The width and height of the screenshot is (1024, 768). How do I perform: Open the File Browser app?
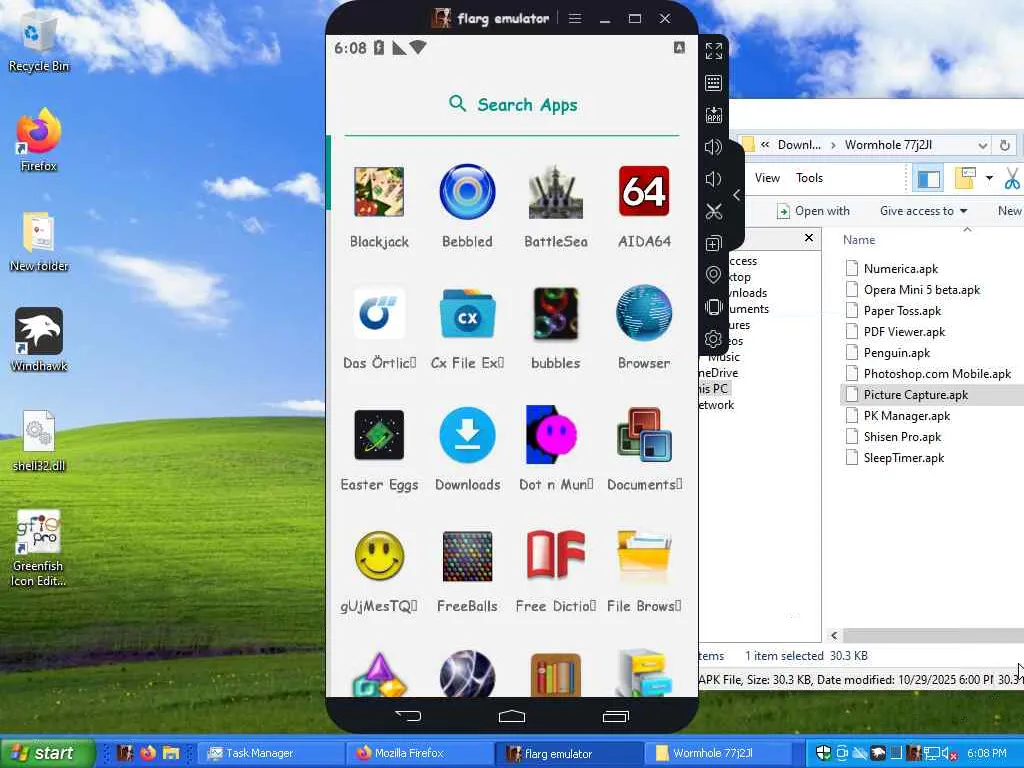click(644, 556)
